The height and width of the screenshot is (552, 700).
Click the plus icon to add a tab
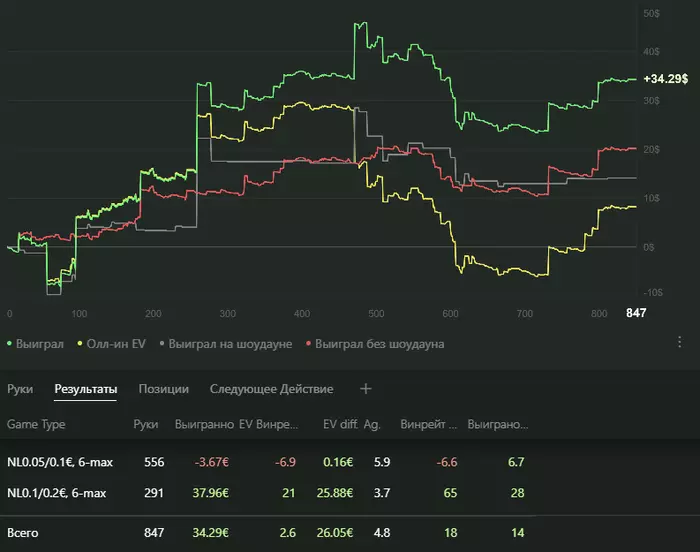pos(365,388)
